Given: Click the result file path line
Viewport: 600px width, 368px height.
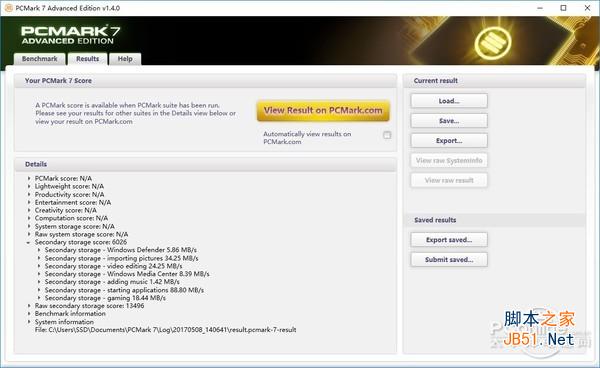Looking at the screenshot, I should coord(165,329).
